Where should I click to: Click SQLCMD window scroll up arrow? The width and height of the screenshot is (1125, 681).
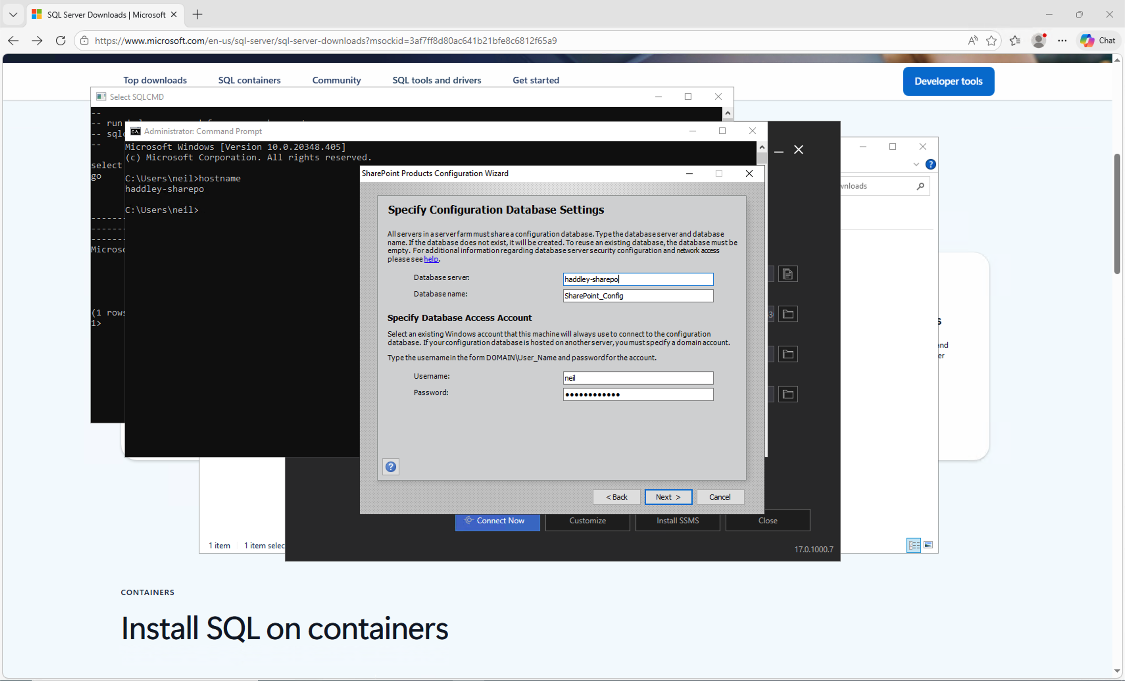(x=728, y=113)
